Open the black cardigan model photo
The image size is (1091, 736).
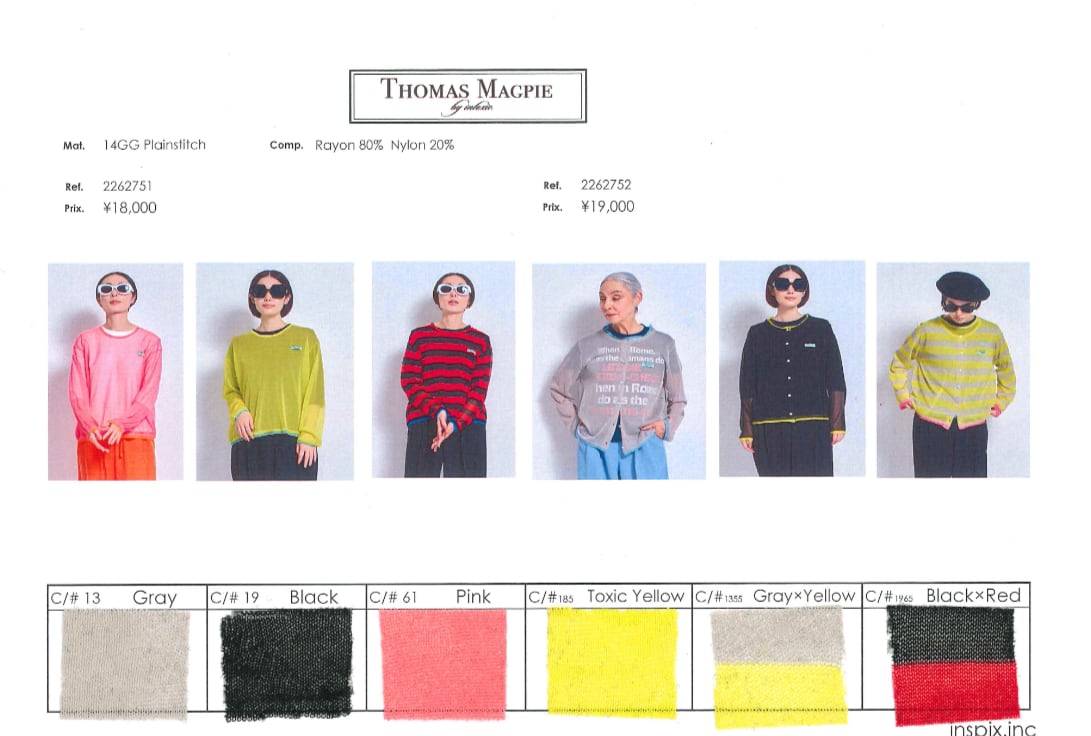click(x=791, y=368)
